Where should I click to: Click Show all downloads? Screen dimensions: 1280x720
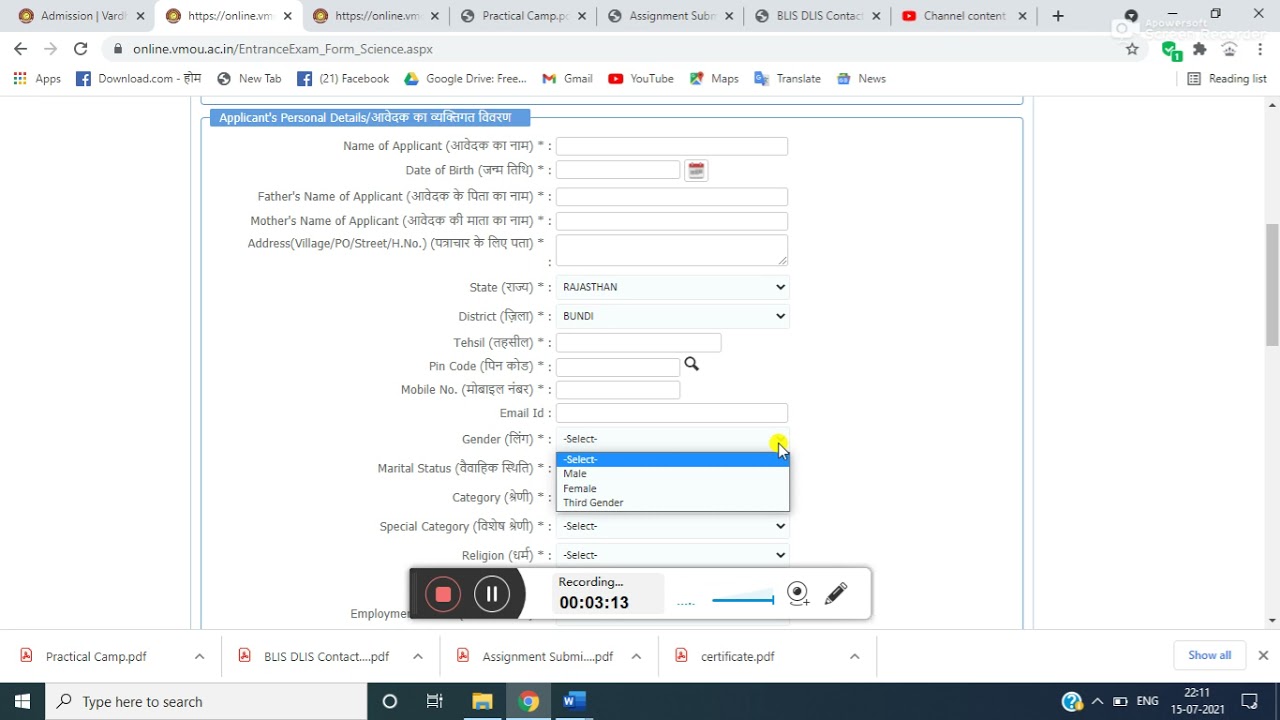point(1209,656)
